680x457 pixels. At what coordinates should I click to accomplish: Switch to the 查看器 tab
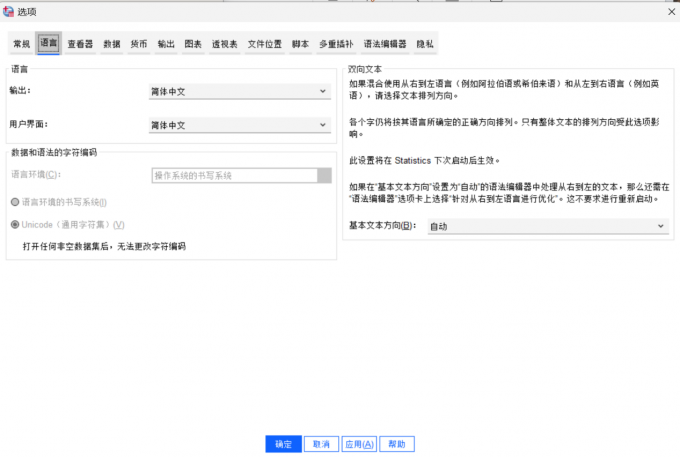(80, 44)
